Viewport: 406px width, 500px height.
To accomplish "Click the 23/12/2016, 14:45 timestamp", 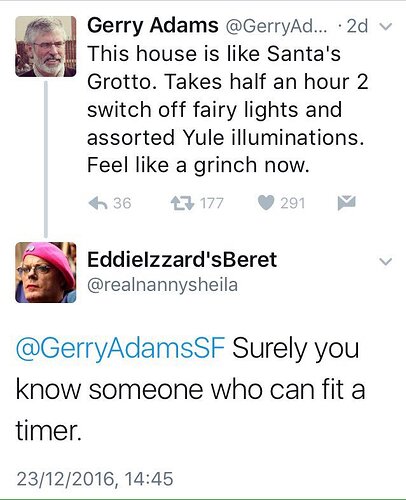I will point(95,479).
